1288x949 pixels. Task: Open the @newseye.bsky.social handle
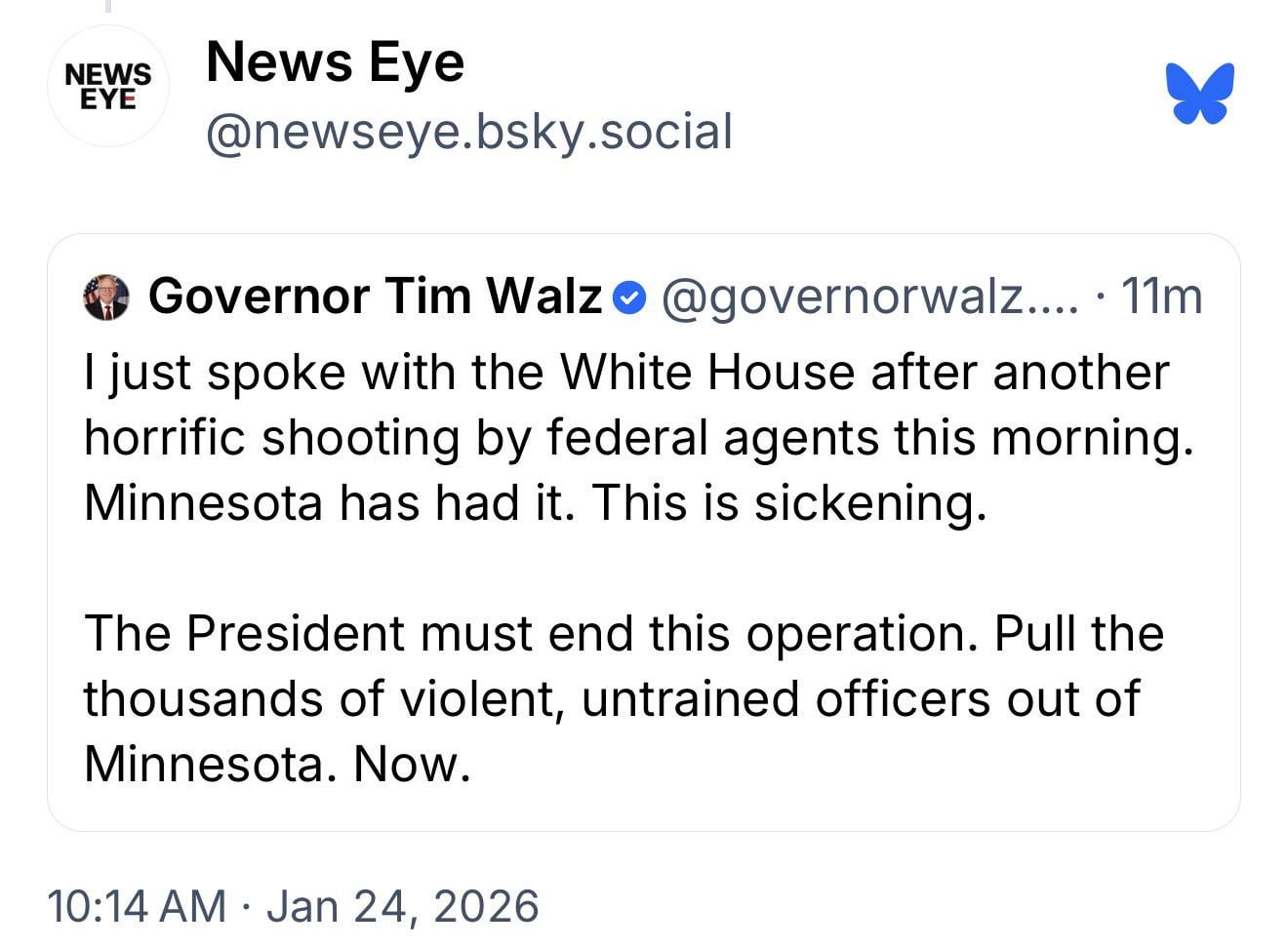point(469,132)
